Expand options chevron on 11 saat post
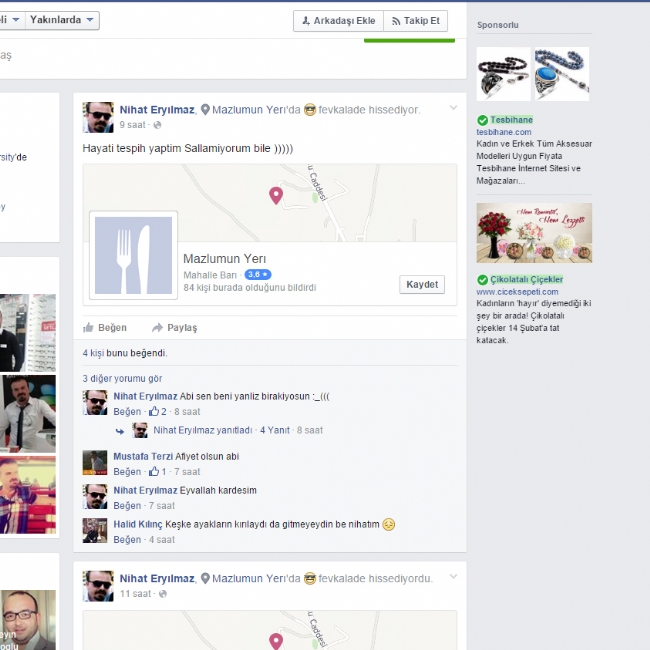650x650 pixels. [453, 577]
